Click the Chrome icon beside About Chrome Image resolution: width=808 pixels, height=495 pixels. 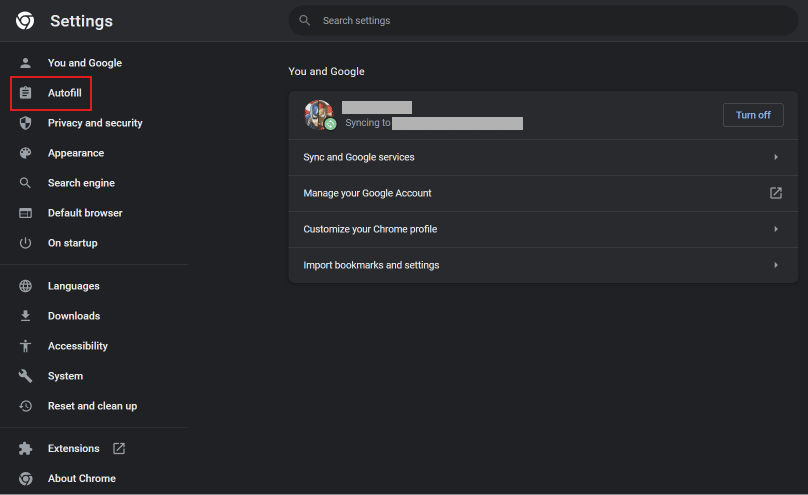click(x=25, y=479)
